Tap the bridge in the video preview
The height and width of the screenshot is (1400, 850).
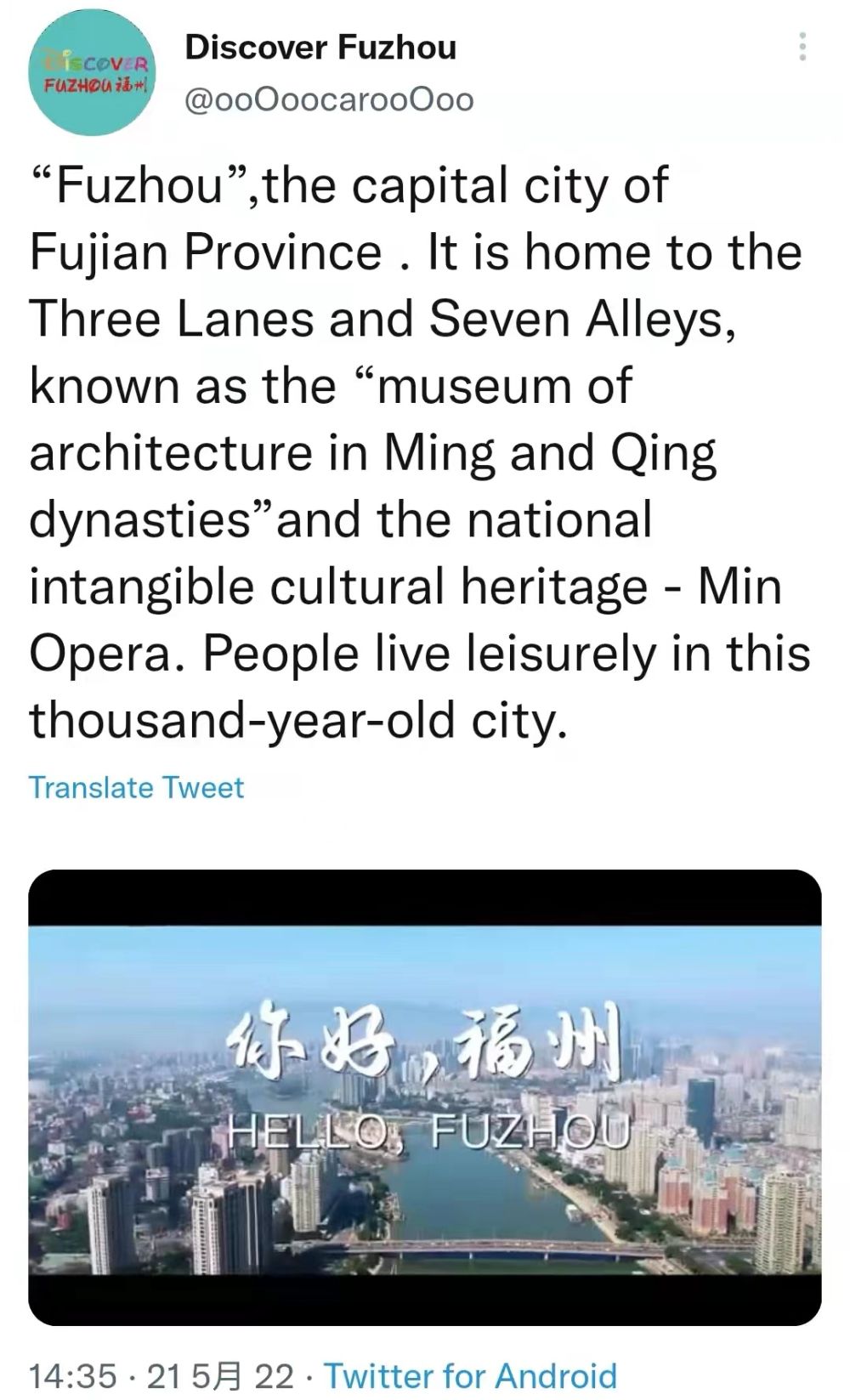tap(493, 1251)
